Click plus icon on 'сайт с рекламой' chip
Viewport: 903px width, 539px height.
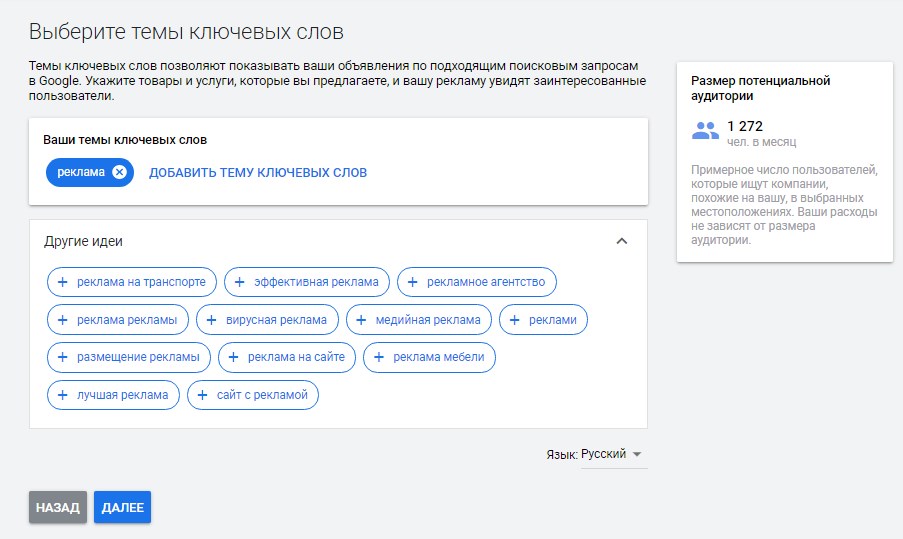point(203,395)
